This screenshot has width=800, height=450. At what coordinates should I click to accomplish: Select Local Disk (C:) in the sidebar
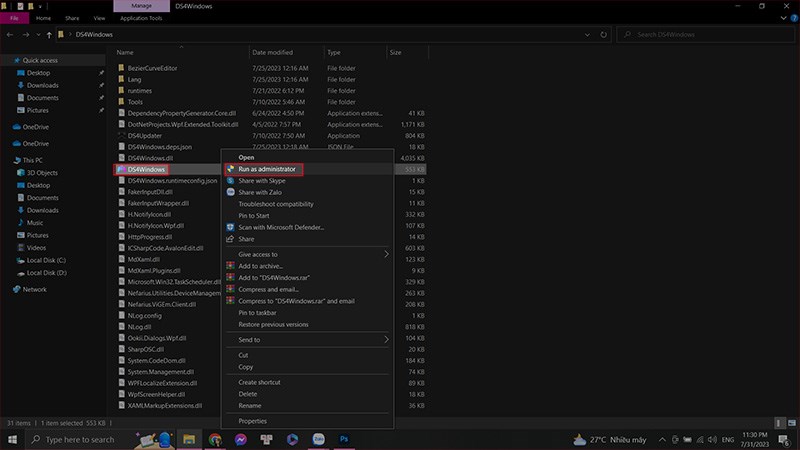(46, 259)
